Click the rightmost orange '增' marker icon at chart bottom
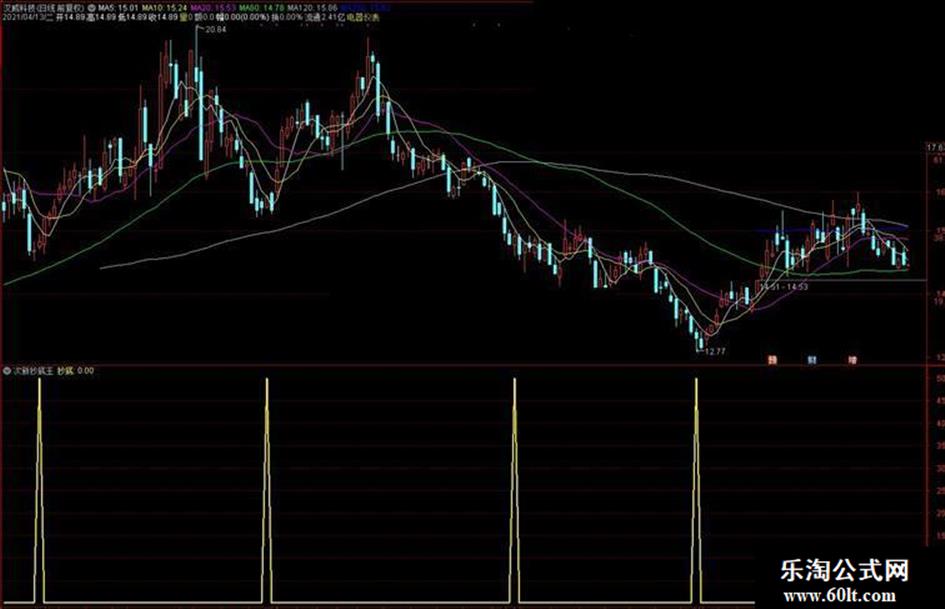The width and height of the screenshot is (945, 609). click(852, 360)
